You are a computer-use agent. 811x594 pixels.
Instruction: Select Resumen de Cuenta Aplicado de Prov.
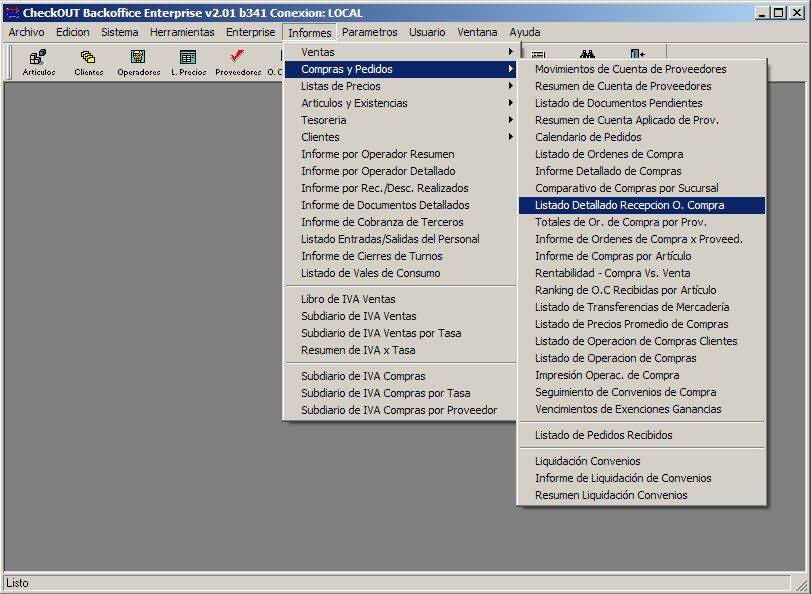642,120
